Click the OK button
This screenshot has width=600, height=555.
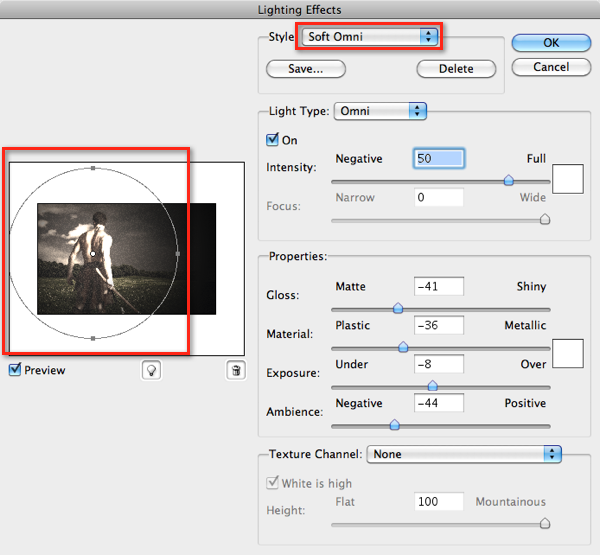(x=551, y=43)
